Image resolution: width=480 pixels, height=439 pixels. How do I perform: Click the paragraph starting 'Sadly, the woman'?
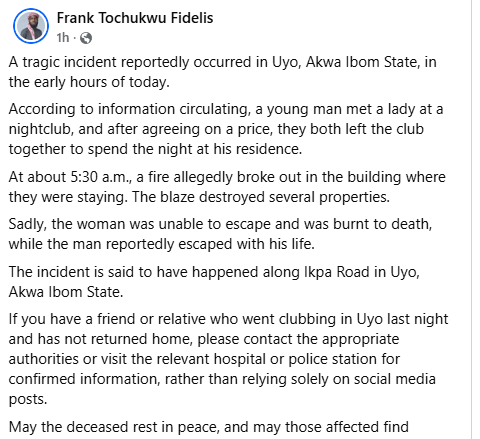pyautogui.click(x=220, y=234)
